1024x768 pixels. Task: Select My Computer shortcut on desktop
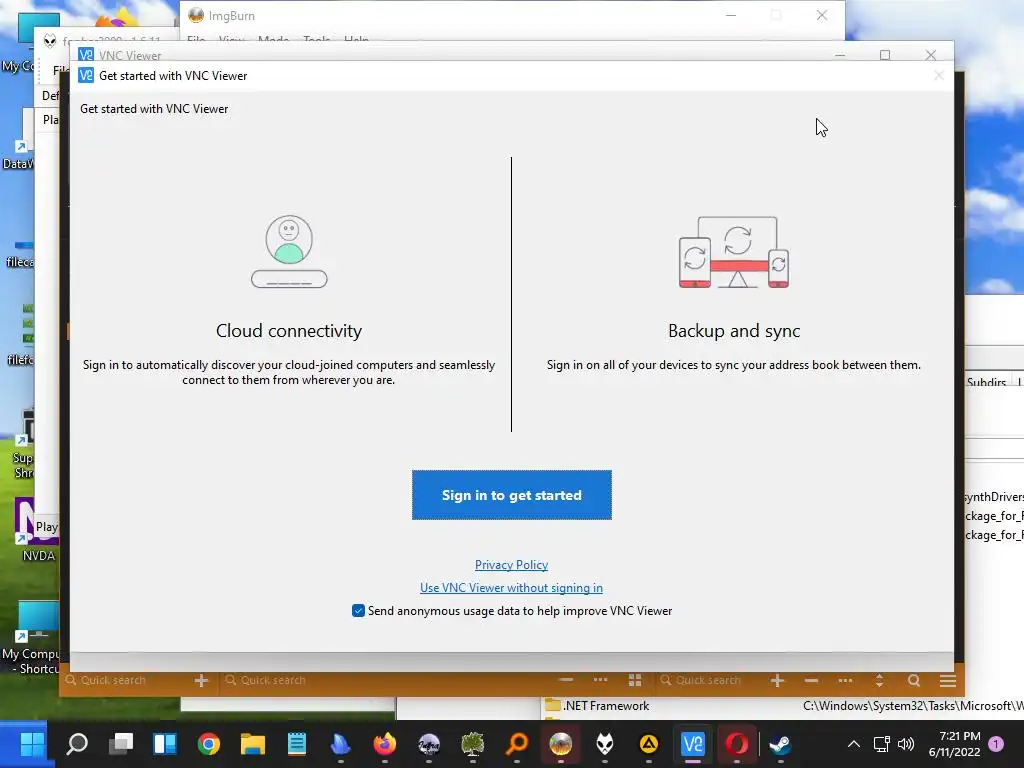pyautogui.click(x=31, y=639)
